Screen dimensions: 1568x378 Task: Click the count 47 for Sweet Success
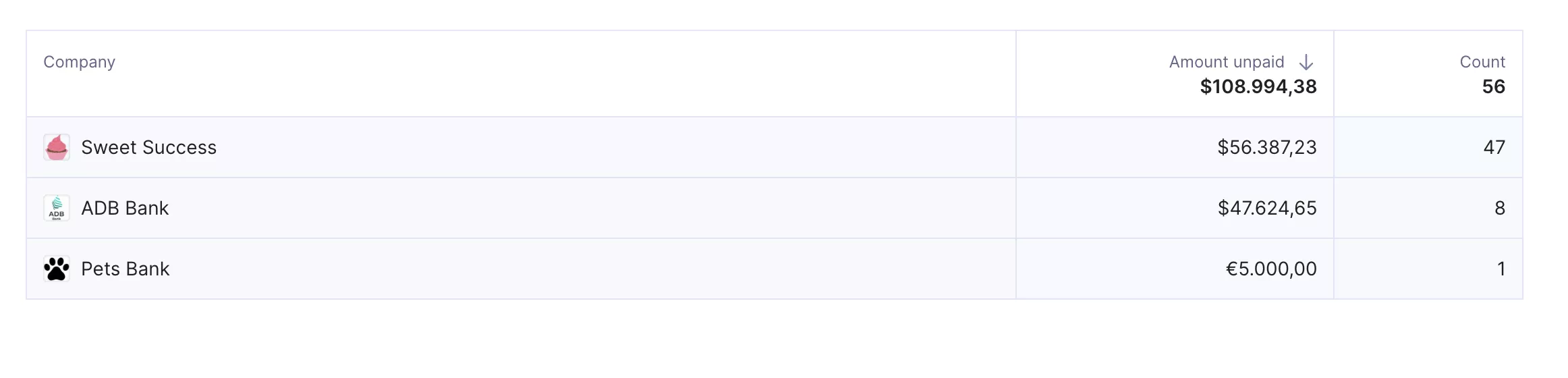point(1494,147)
